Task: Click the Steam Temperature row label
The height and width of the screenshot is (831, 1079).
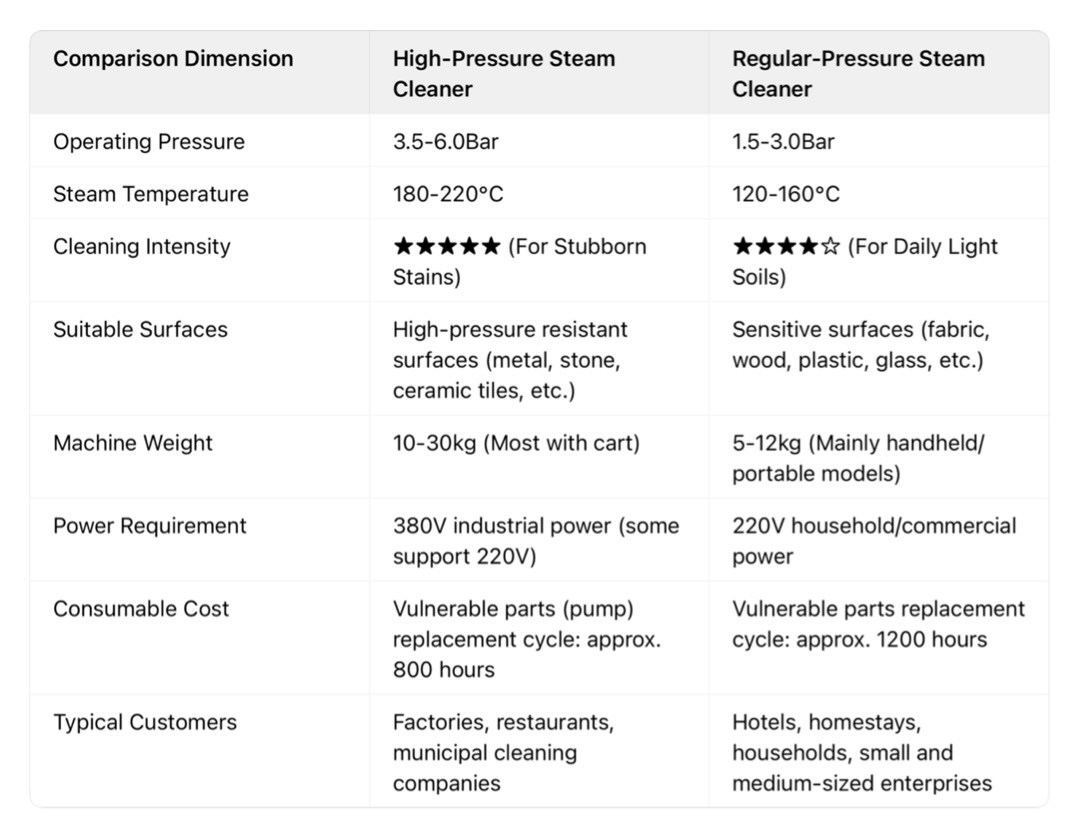Action: point(151,194)
